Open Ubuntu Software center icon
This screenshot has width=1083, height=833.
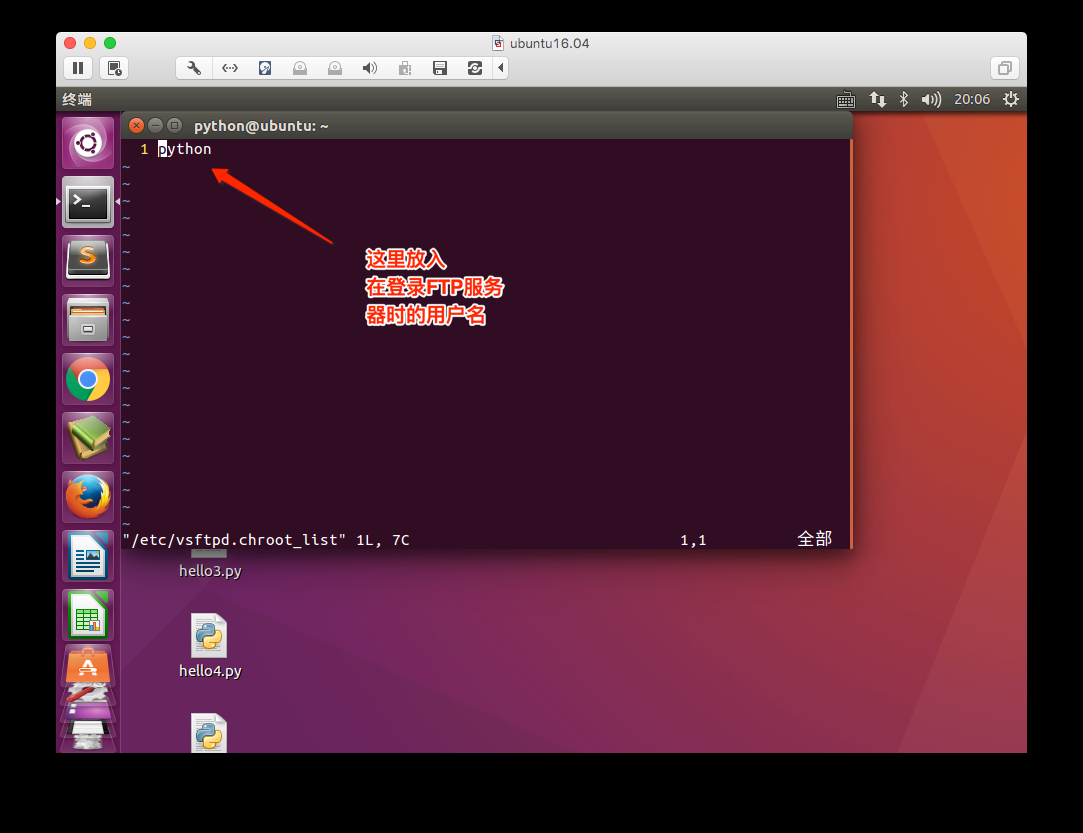[x=88, y=664]
